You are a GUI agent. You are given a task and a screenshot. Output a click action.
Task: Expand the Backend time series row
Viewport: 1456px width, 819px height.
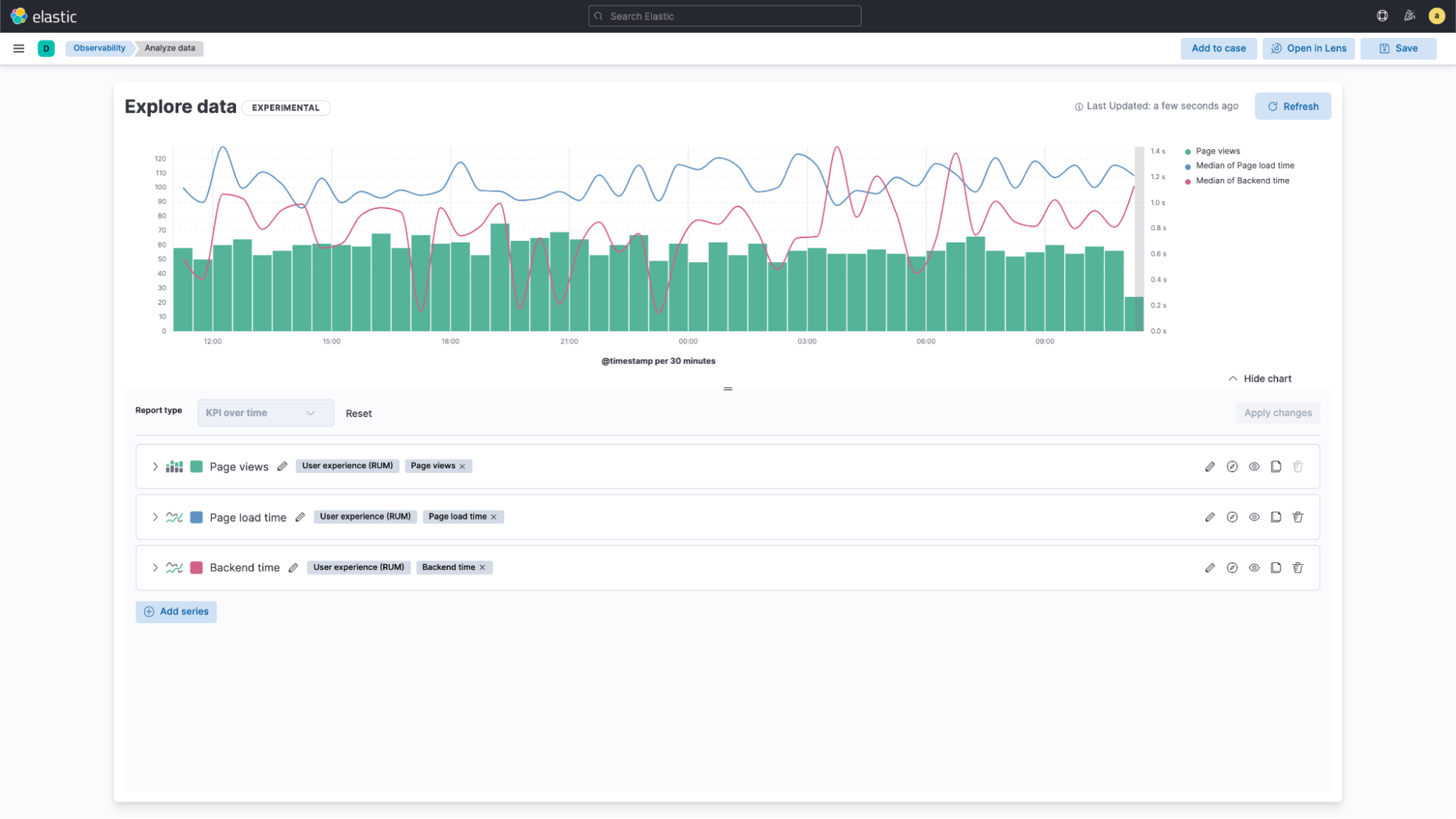click(x=155, y=568)
